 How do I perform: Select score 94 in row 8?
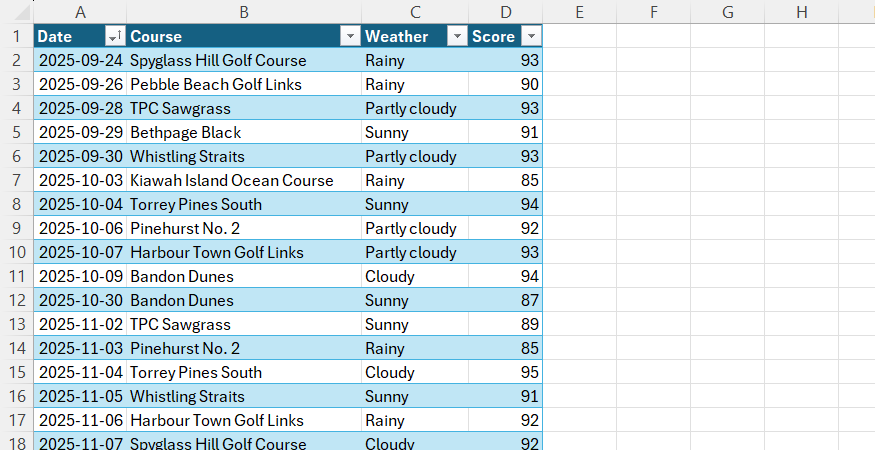[x=505, y=204]
